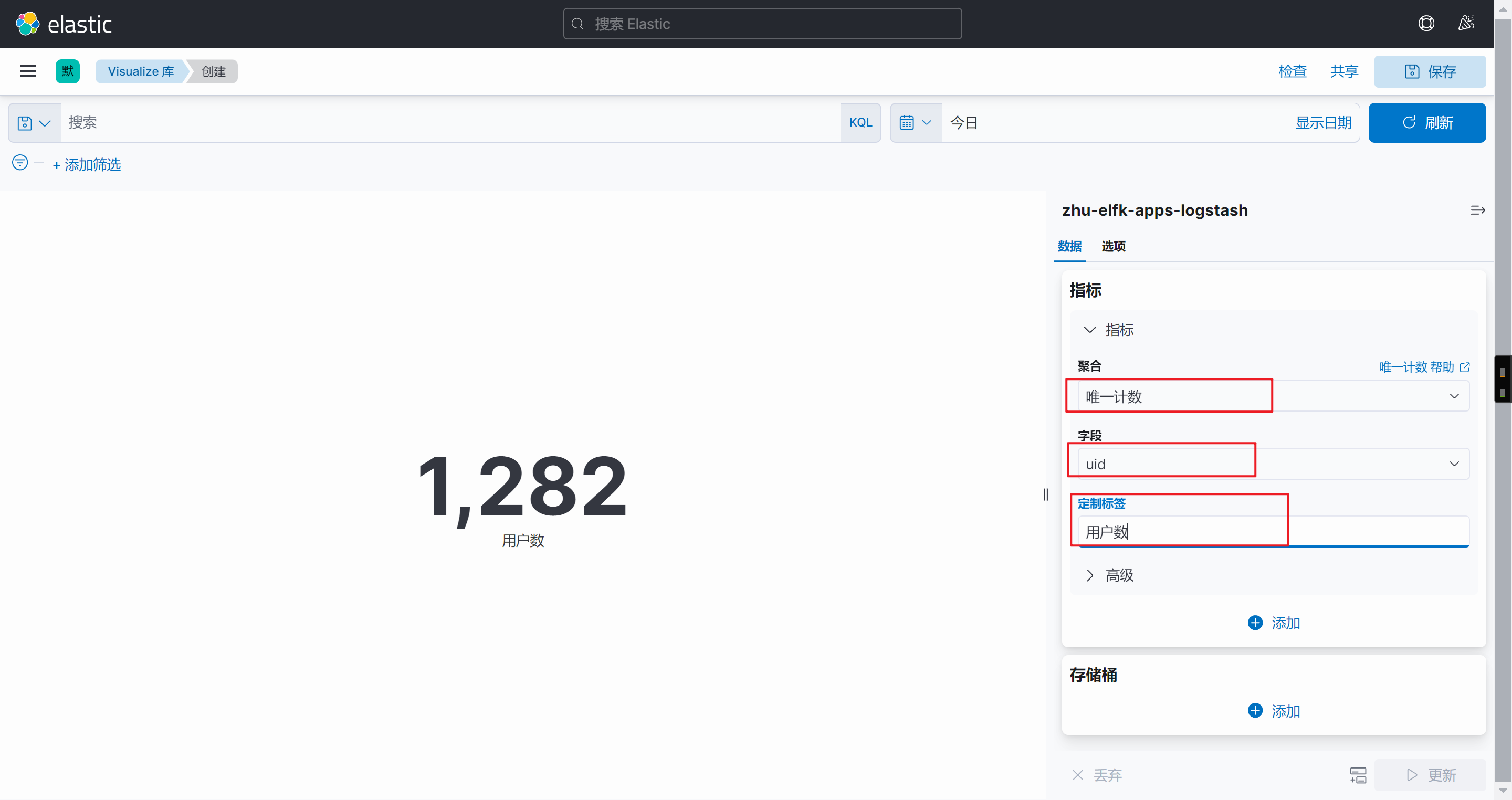Click the zhu-elfk-apps-logstash index title
Image resolution: width=1512 pixels, height=800 pixels.
coord(1154,210)
